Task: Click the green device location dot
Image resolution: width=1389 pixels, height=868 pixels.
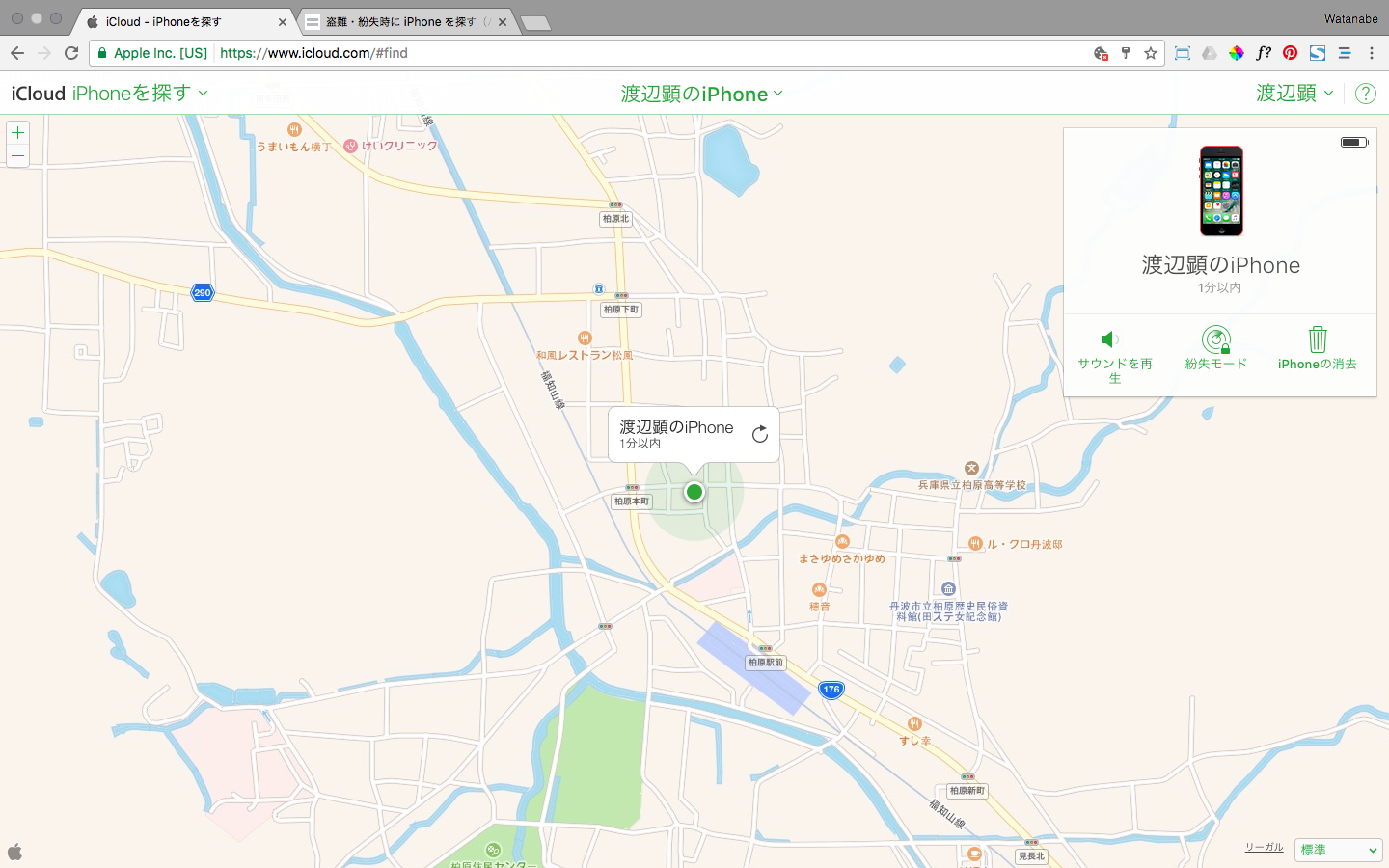Action: pyautogui.click(x=694, y=492)
